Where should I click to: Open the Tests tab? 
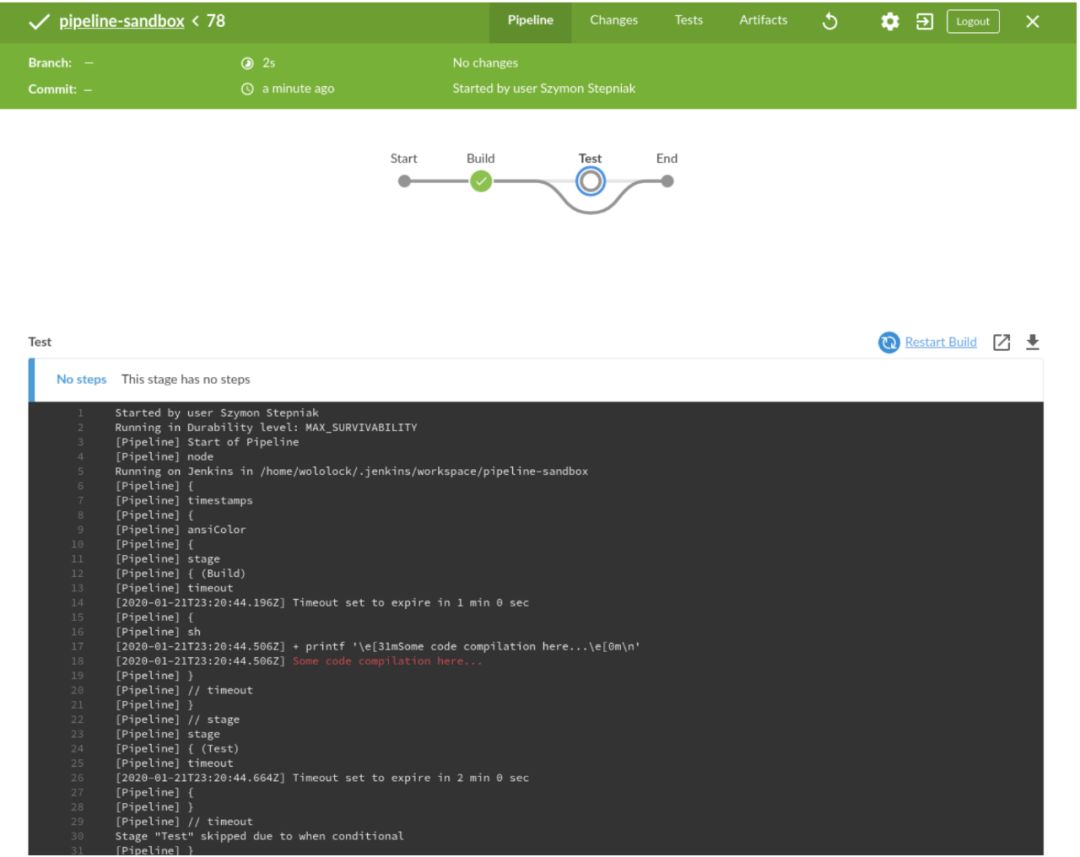[x=688, y=21]
